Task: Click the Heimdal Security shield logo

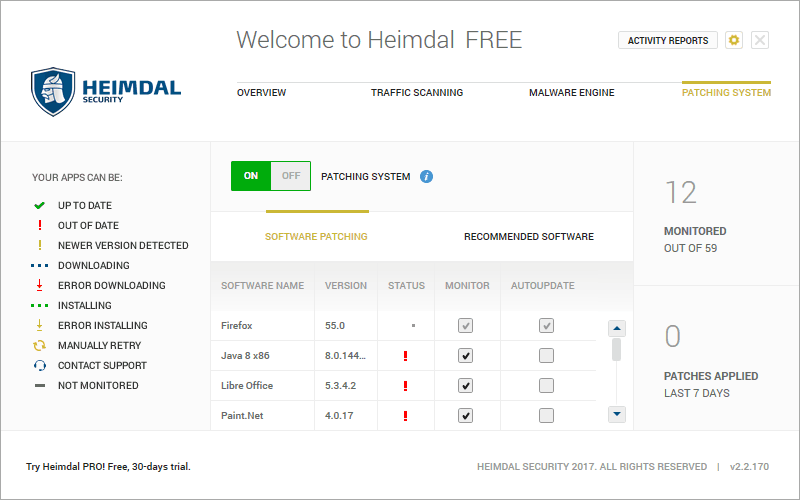Action: tap(53, 92)
